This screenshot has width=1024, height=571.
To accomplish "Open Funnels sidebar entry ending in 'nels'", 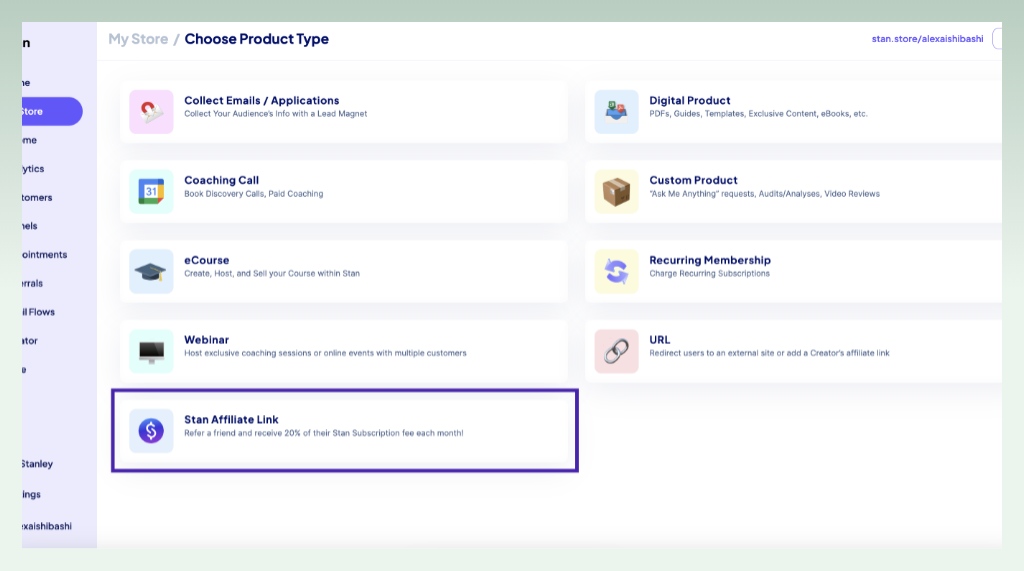I will tap(30, 226).
